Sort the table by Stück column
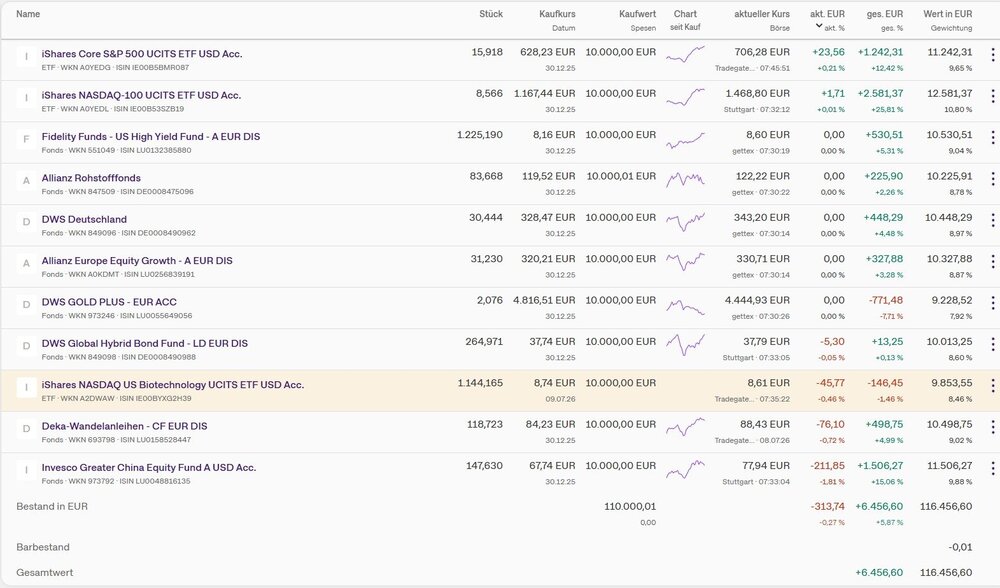The width and height of the screenshot is (1000, 588). coord(491,13)
